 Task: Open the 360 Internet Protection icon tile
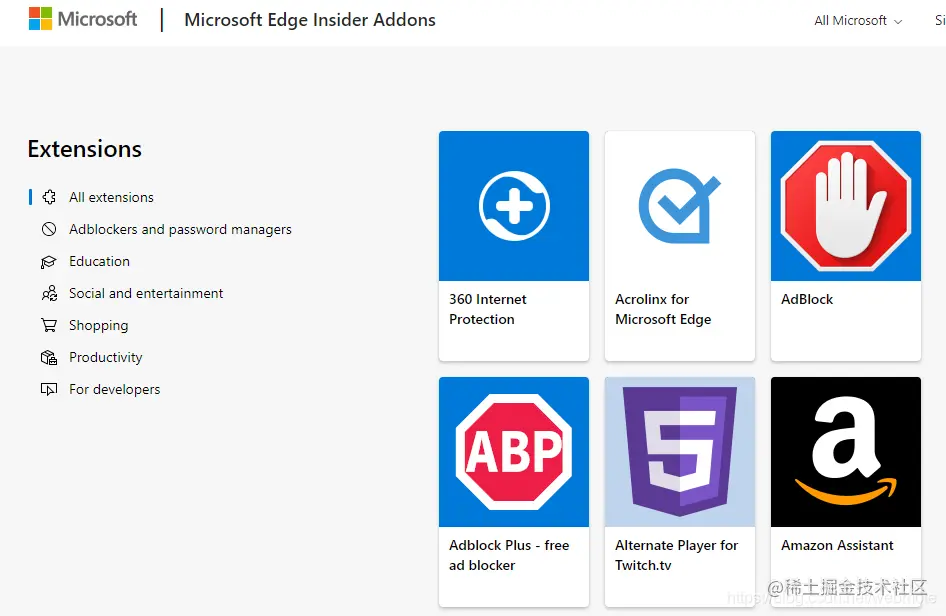[514, 206]
